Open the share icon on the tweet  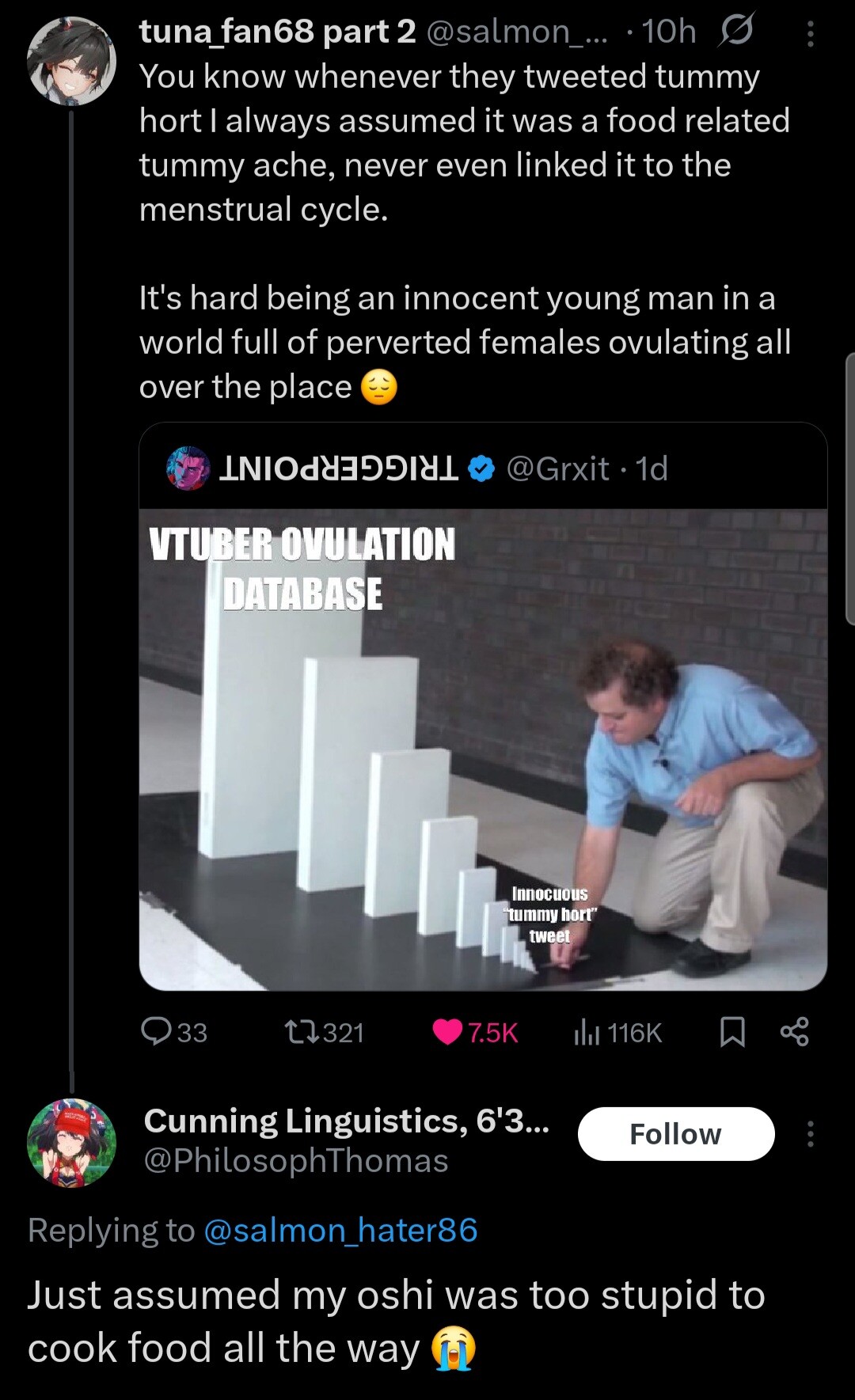[x=796, y=1031]
